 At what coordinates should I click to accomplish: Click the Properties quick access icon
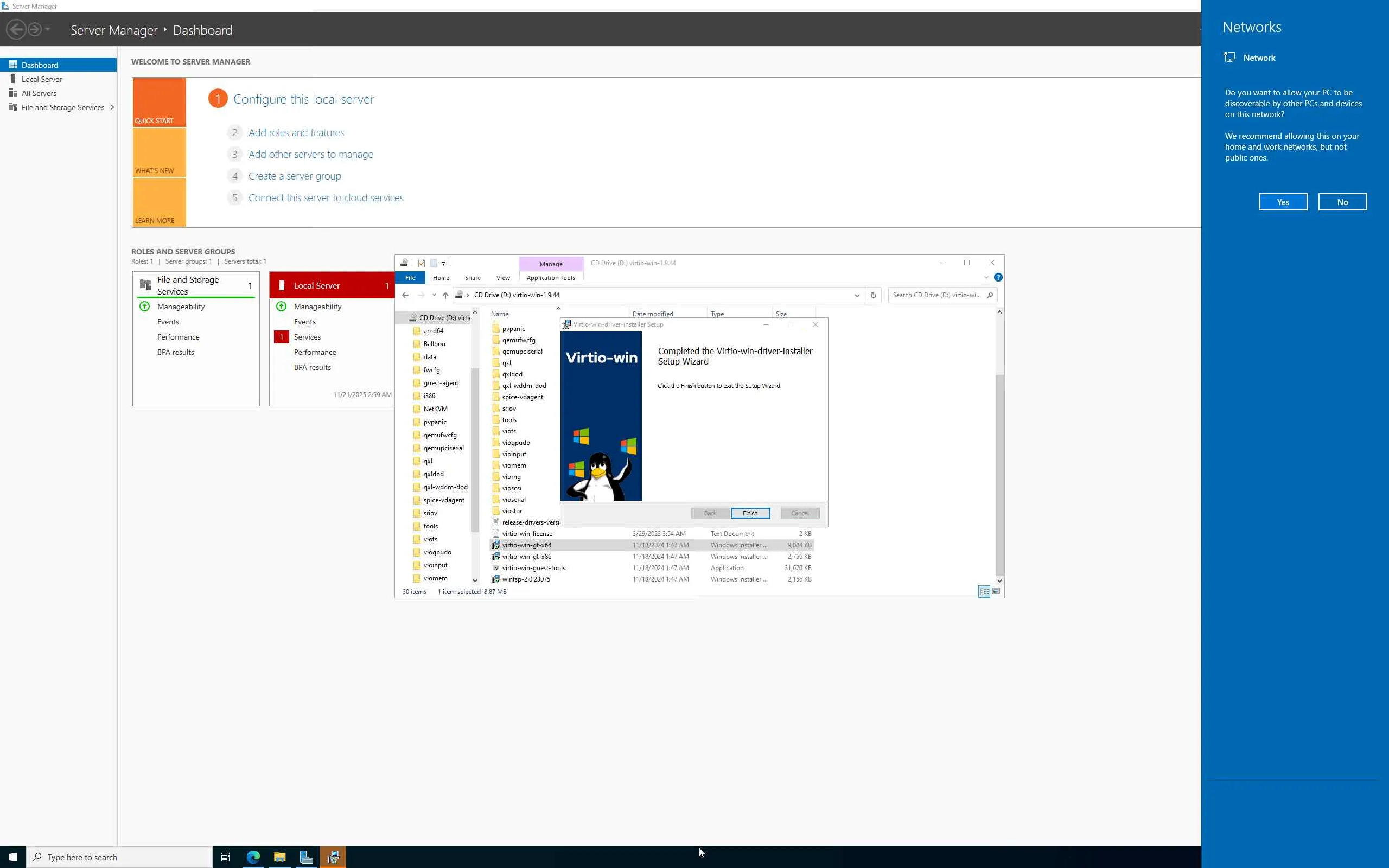pos(421,263)
